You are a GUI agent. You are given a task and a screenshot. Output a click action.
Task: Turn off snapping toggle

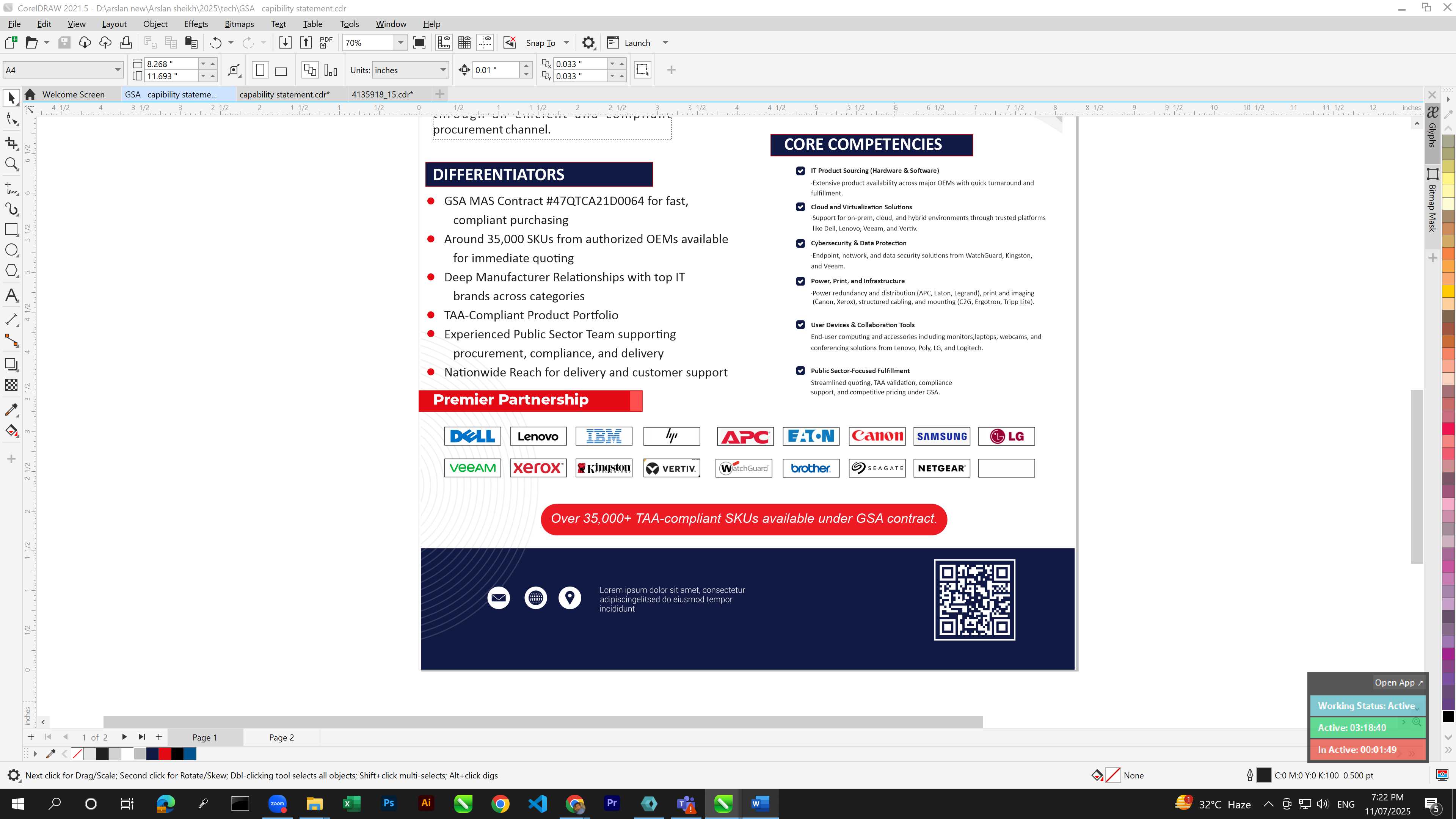[510, 42]
